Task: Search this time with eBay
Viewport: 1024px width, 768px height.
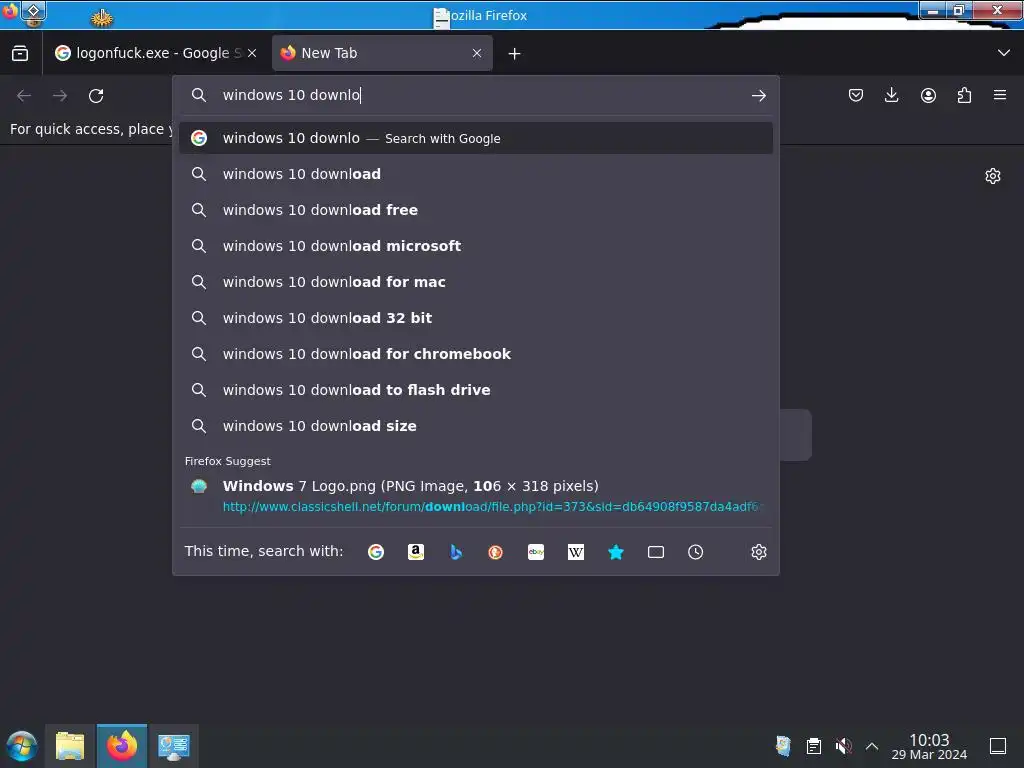Action: tap(536, 552)
